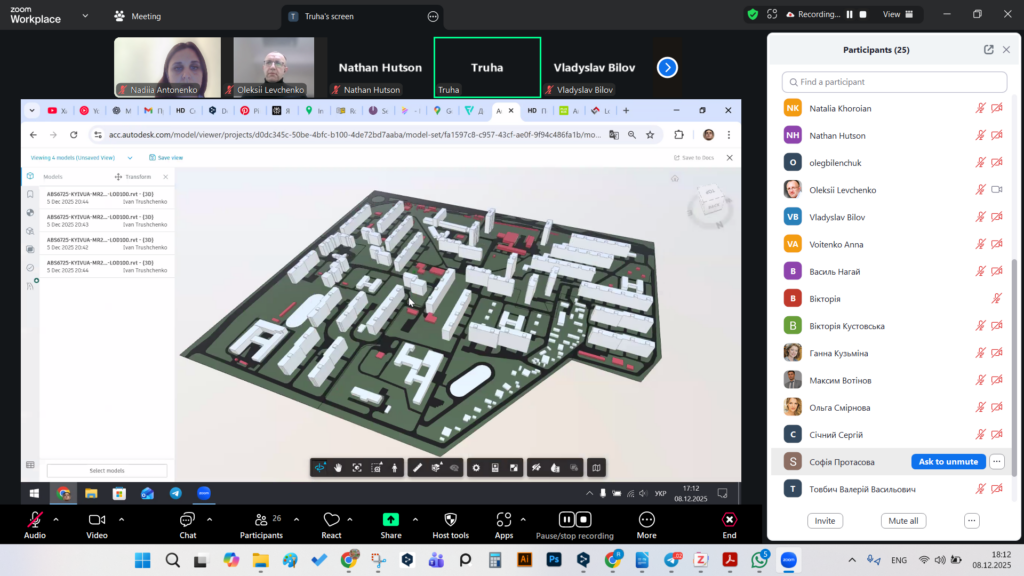Expand the Video options arrow
Image resolution: width=1024 pixels, height=576 pixels.
click(122, 519)
